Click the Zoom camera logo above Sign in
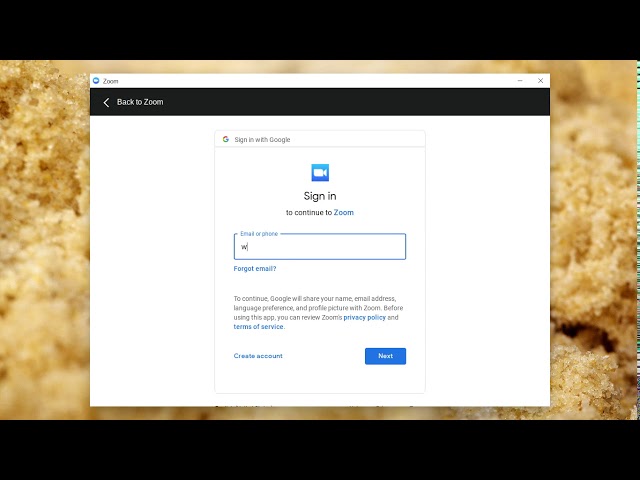The image size is (640, 480). (320, 173)
